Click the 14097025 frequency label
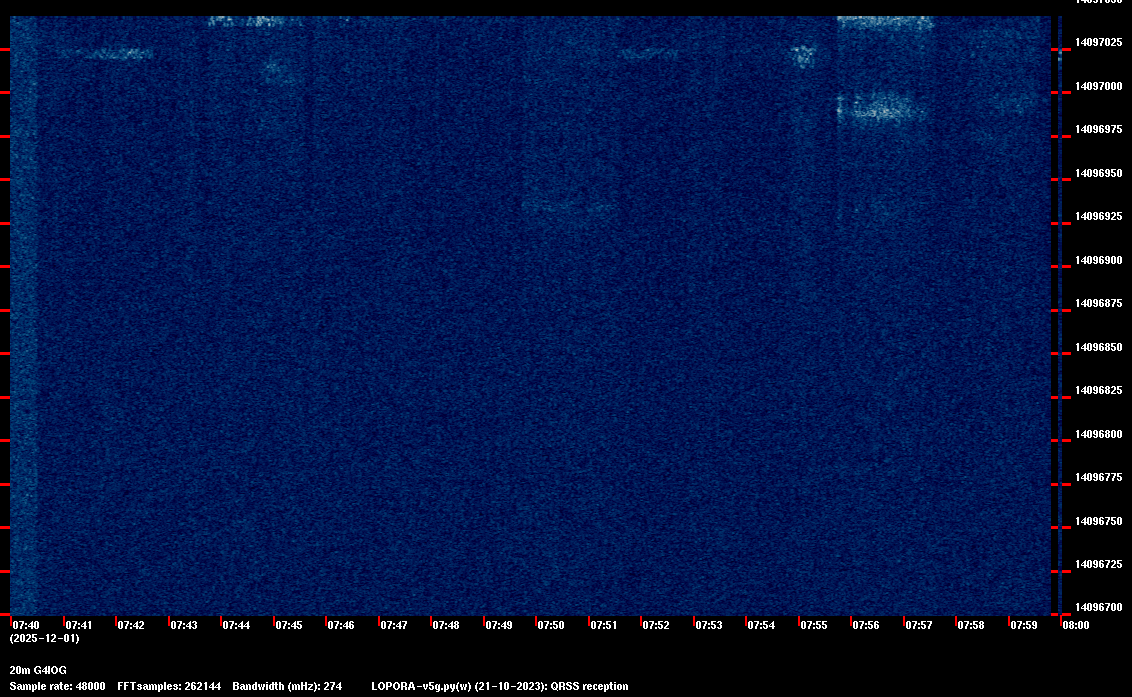The image size is (1132, 697). pos(1099,43)
